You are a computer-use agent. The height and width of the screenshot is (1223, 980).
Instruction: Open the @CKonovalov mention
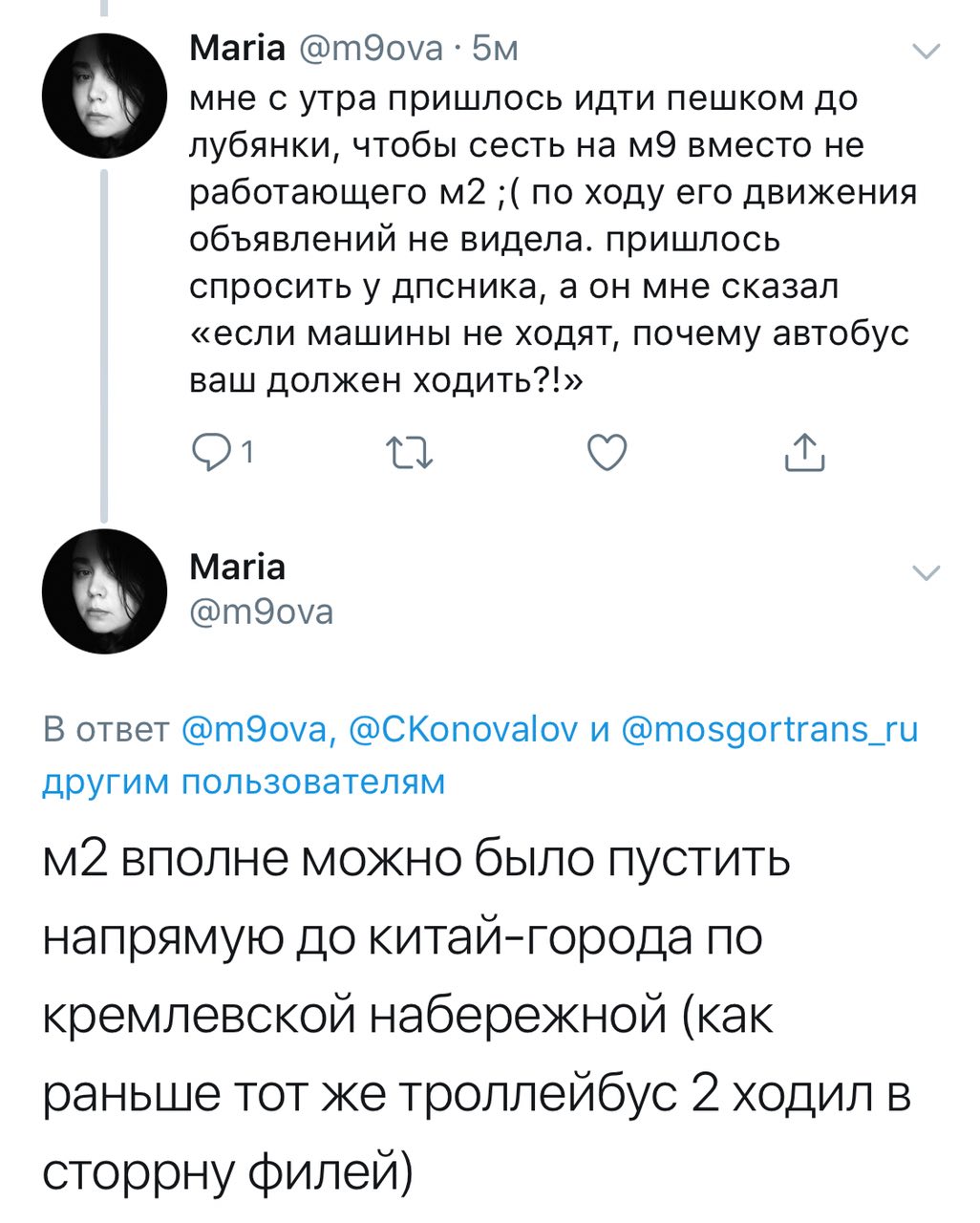tap(465, 731)
